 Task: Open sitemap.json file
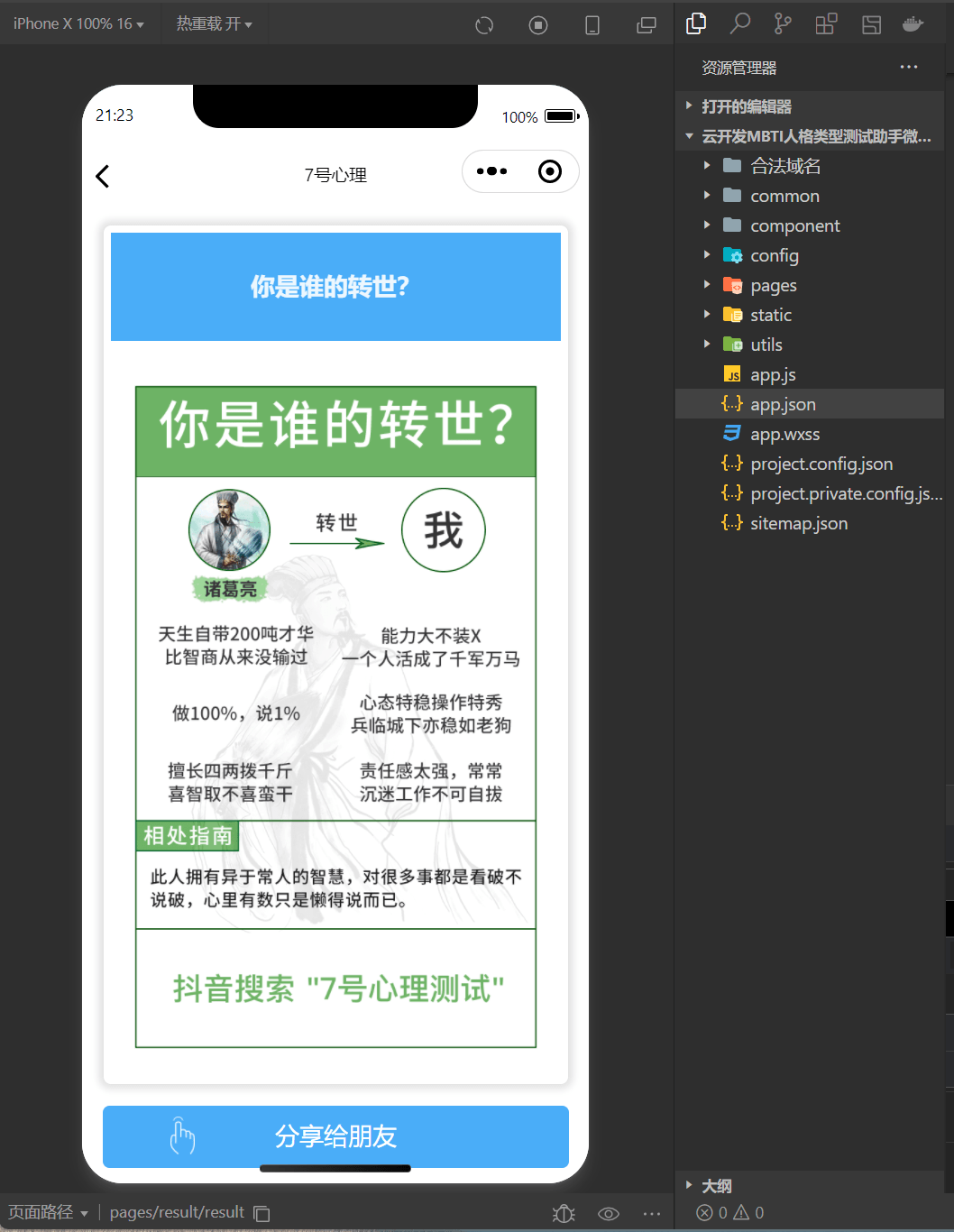[810, 523]
